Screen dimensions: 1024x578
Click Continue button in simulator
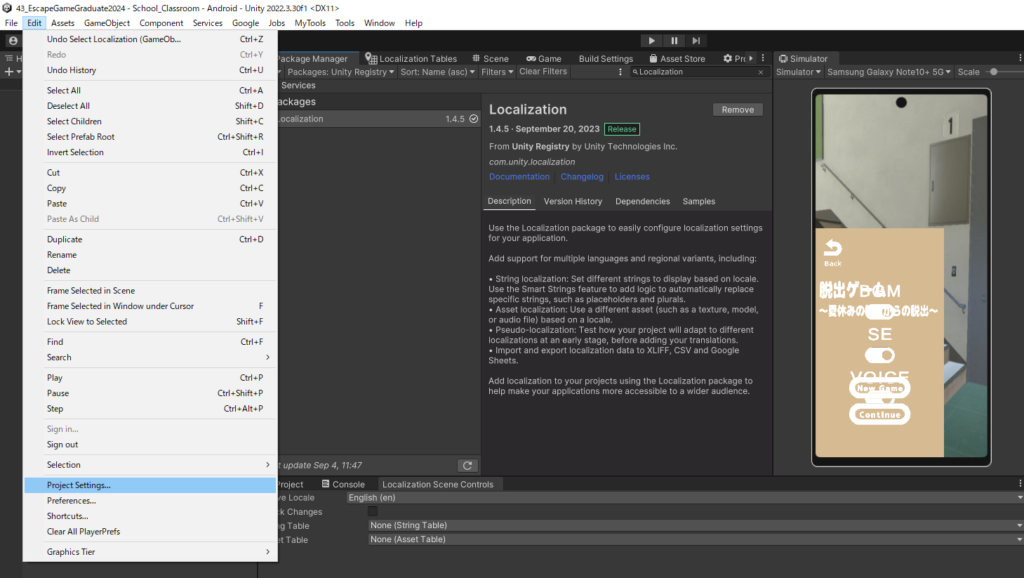pos(880,414)
